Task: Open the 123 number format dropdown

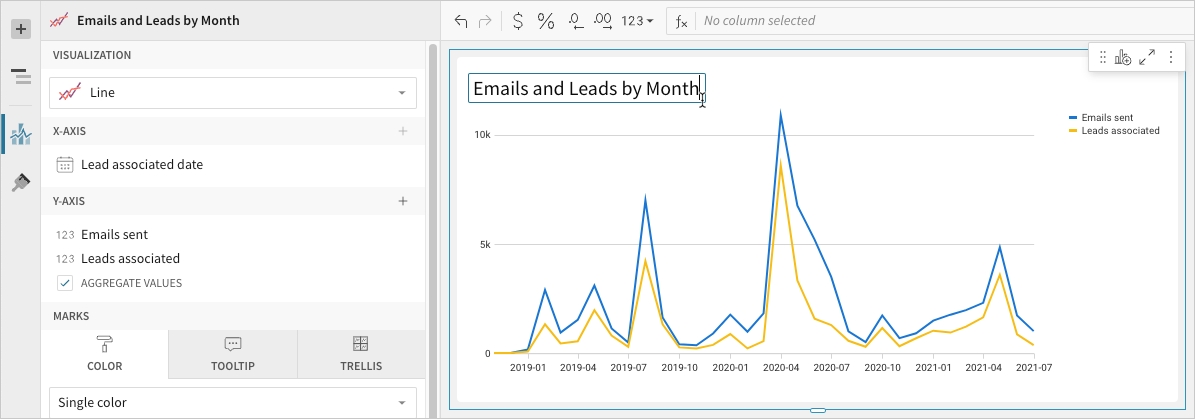Action: (x=637, y=21)
